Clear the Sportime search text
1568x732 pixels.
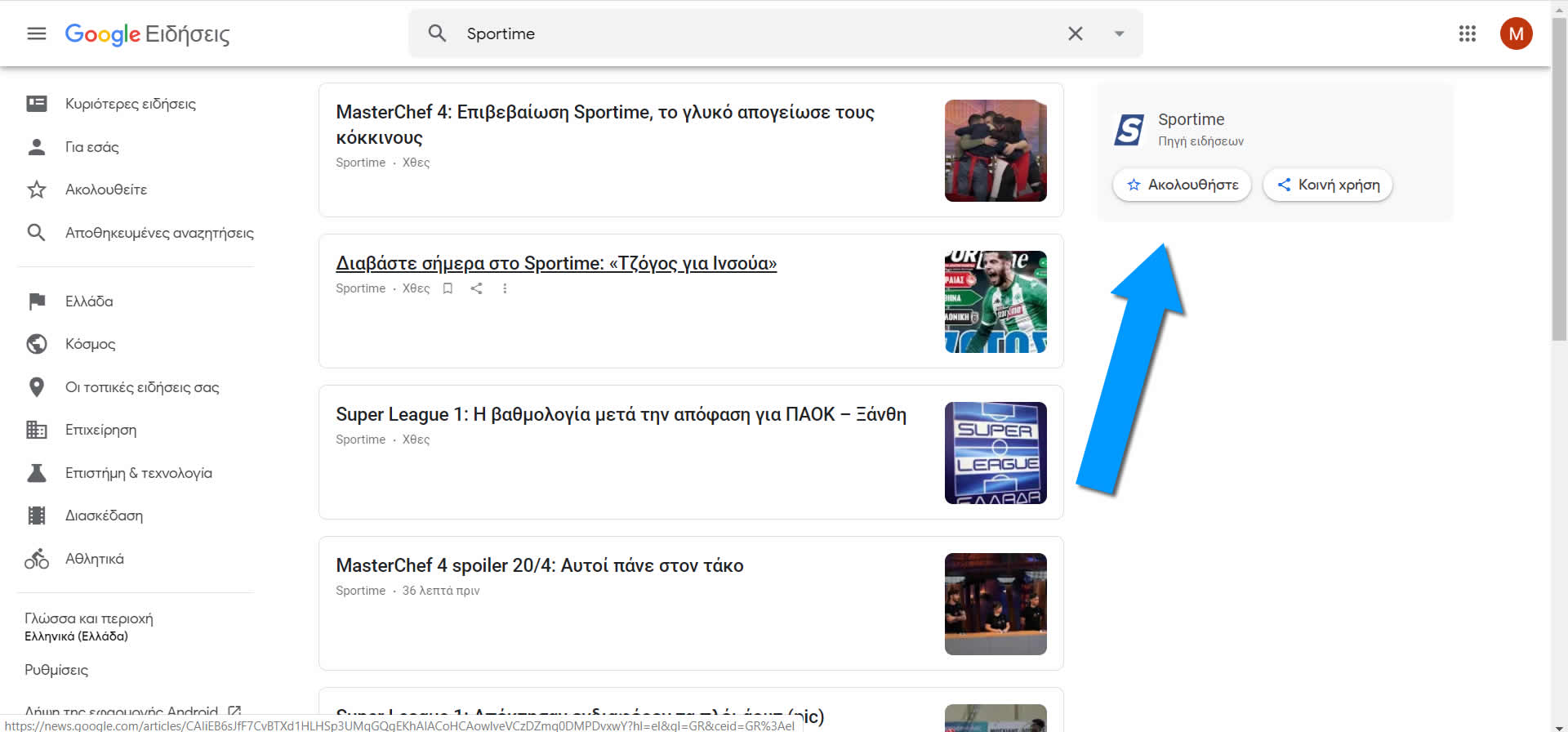click(1075, 33)
